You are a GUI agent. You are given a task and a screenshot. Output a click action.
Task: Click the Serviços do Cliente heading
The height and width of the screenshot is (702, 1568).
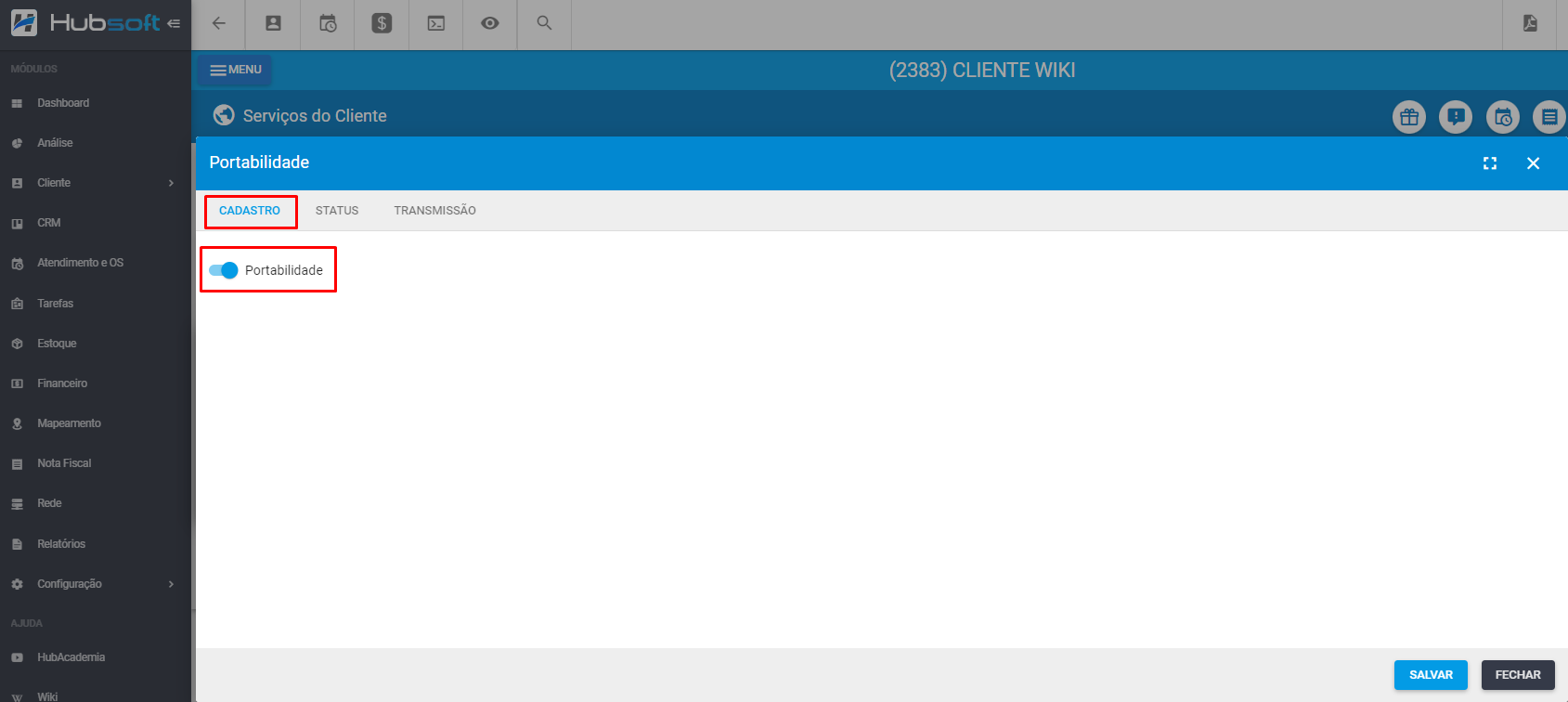tap(315, 116)
